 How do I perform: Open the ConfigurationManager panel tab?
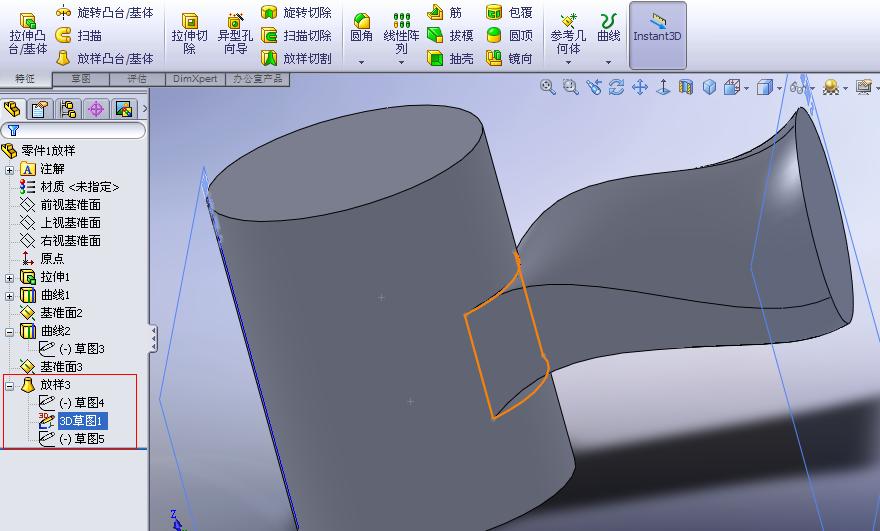(68, 109)
